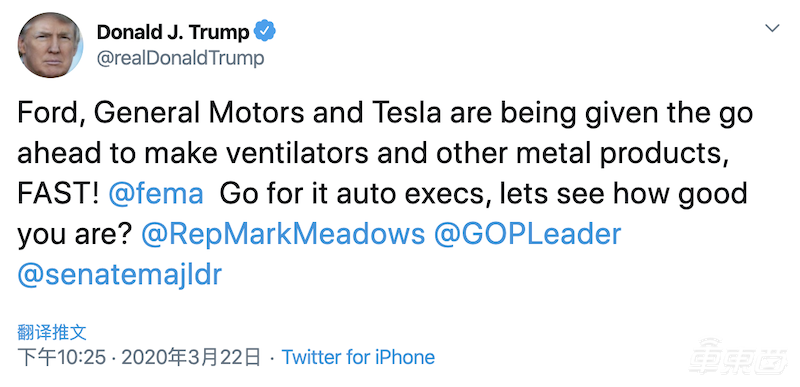
Task: Open the tweet options chevron menu
Action: pyautogui.click(x=772, y=28)
